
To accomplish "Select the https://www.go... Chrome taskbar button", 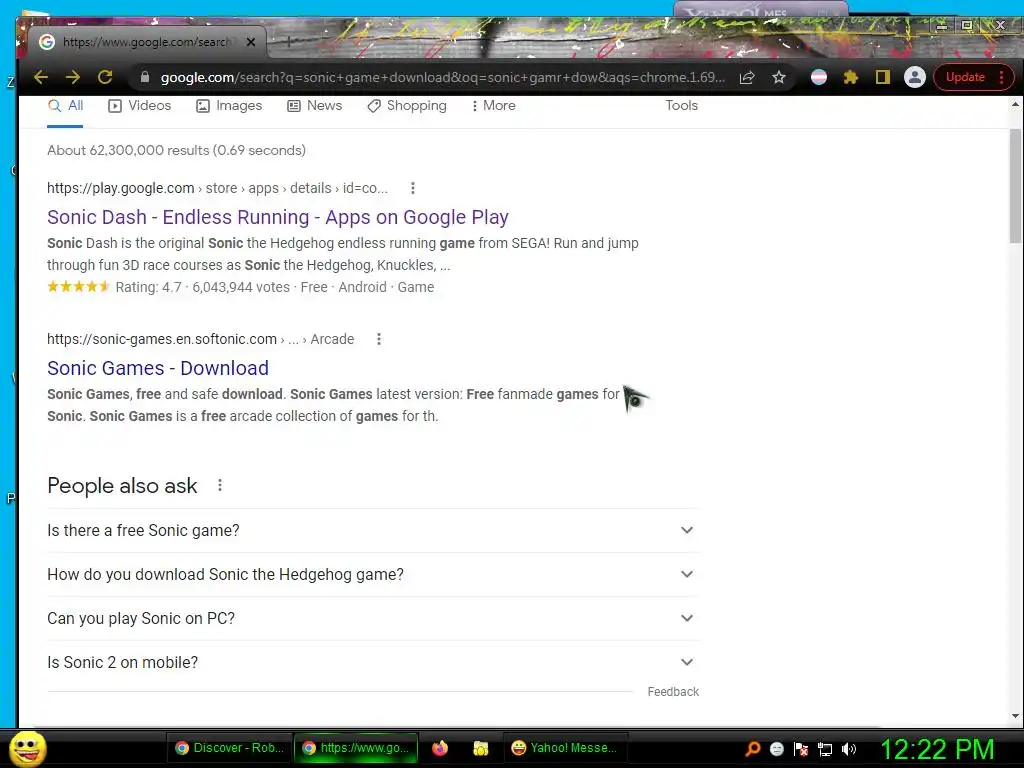I will coord(356,748).
